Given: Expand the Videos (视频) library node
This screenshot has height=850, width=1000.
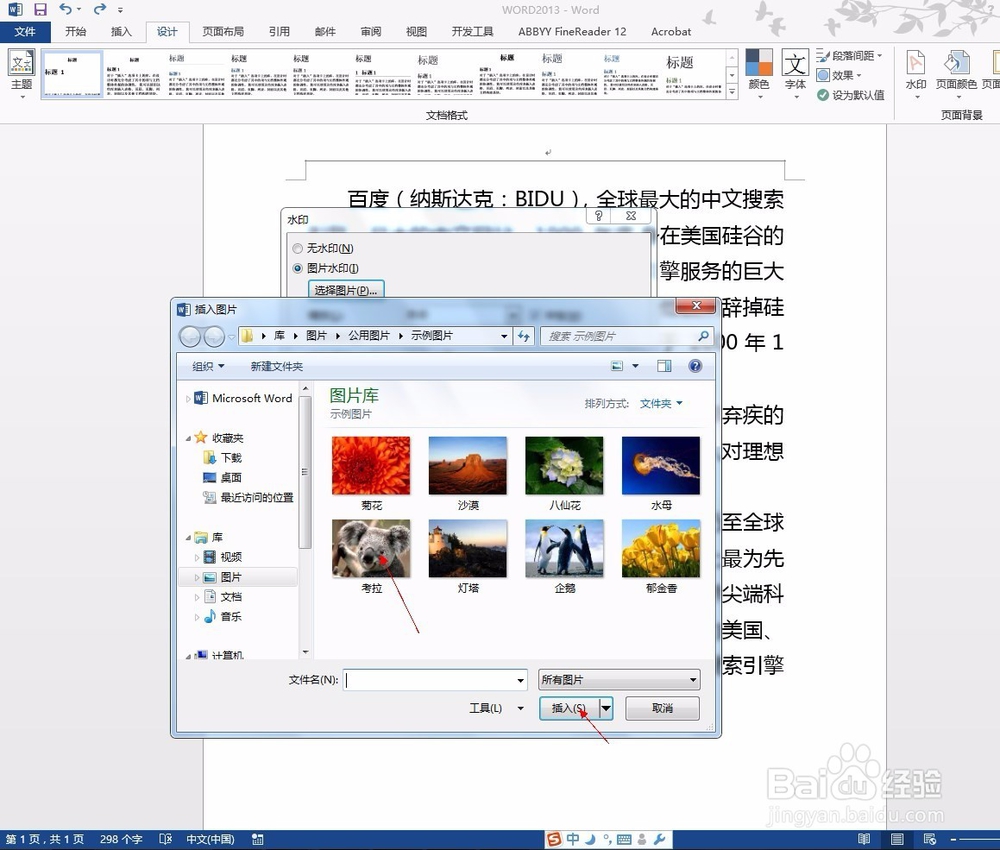Looking at the screenshot, I should click(x=196, y=557).
